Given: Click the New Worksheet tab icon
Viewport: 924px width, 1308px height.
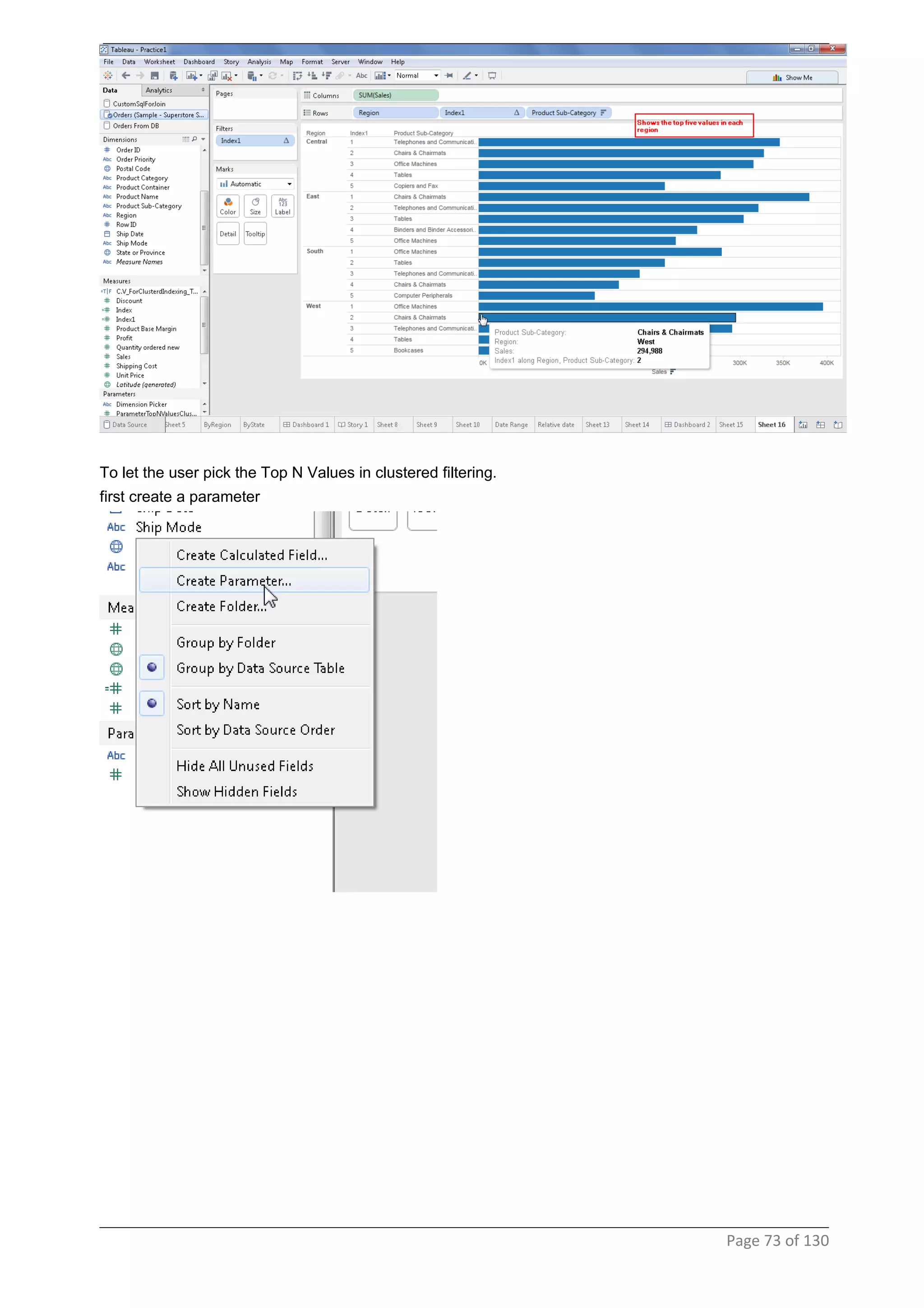Looking at the screenshot, I should click(803, 424).
